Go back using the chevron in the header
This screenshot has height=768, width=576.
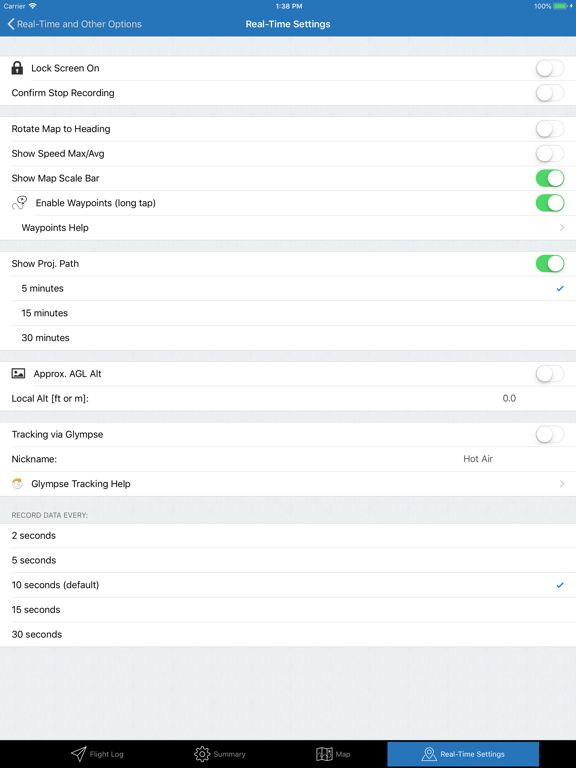click(x=11, y=24)
